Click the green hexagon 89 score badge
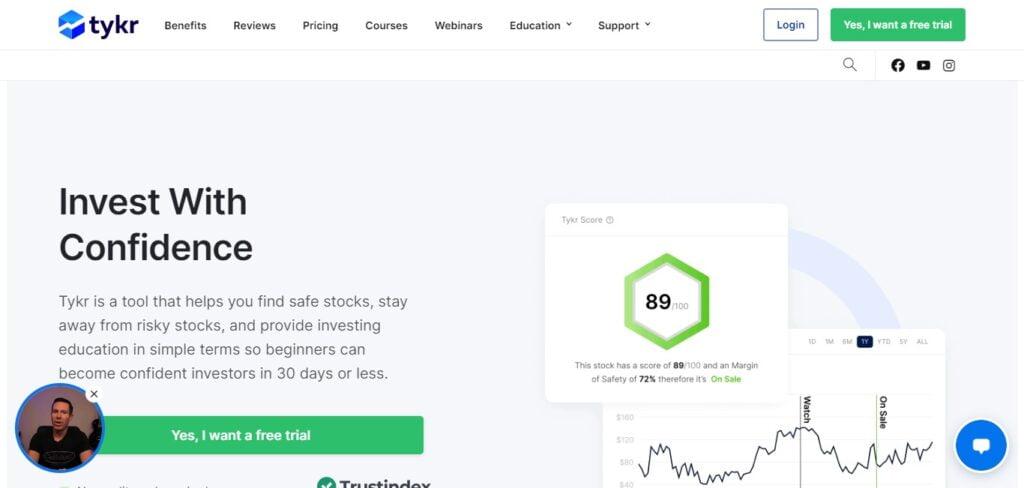 (666, 302)
